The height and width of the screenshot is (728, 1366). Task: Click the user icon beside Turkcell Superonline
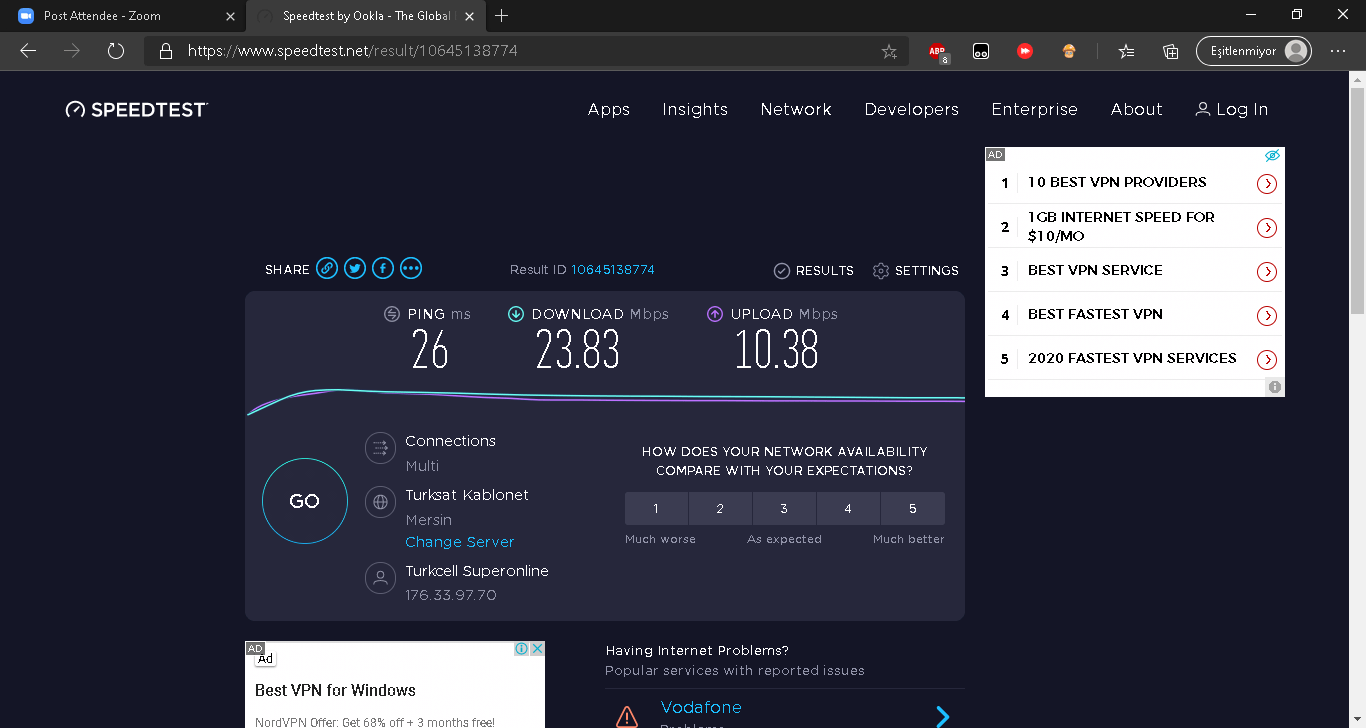380,578
